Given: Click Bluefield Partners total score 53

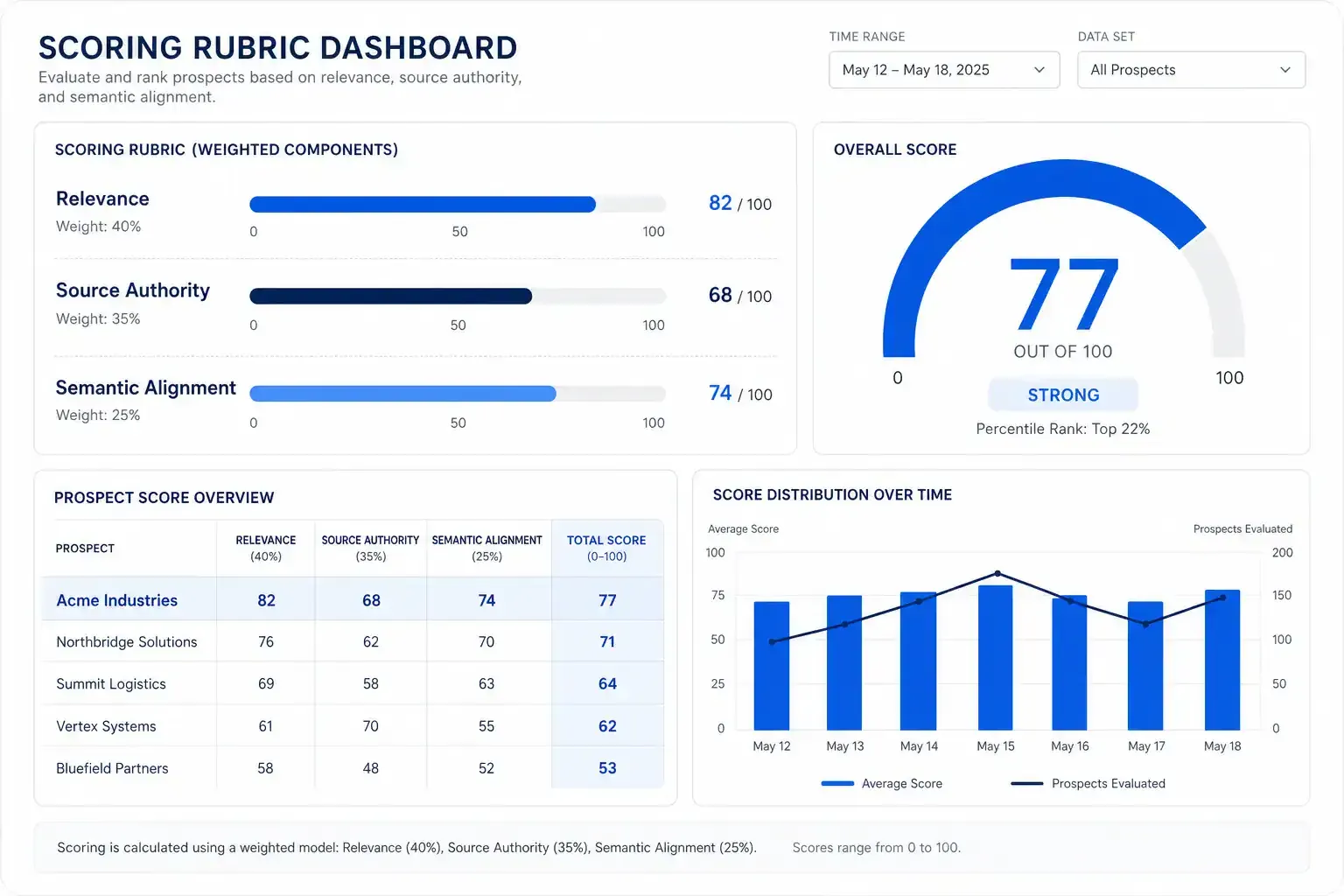Looking at the screenshot, I should pyautogui.click(x=607, y=768).
